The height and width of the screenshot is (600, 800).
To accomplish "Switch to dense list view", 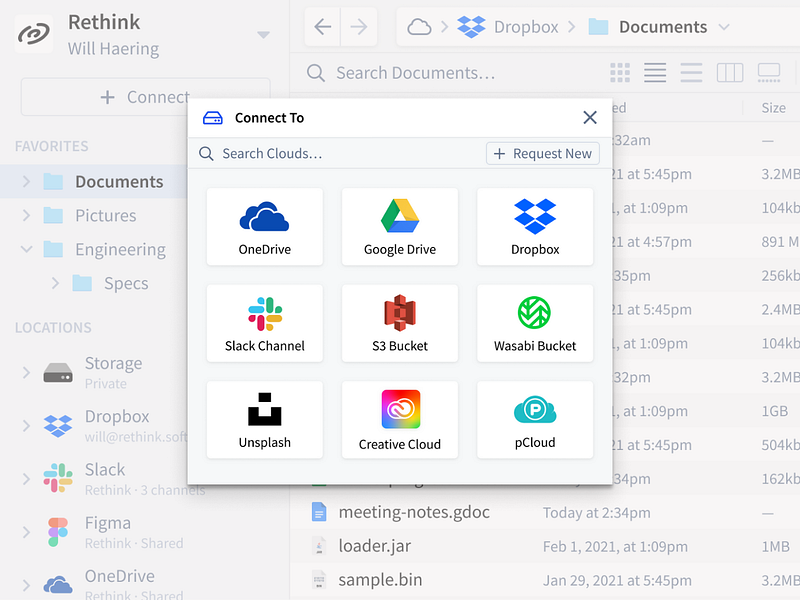I will click(655, 73).
